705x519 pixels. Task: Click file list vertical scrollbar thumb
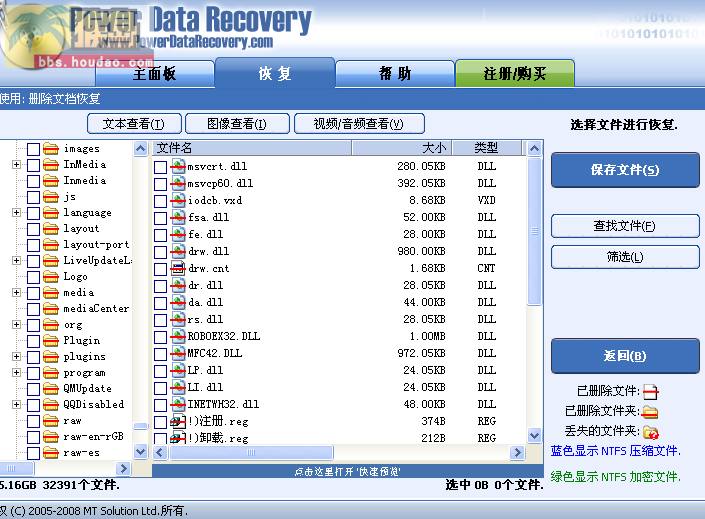[534, 231]
